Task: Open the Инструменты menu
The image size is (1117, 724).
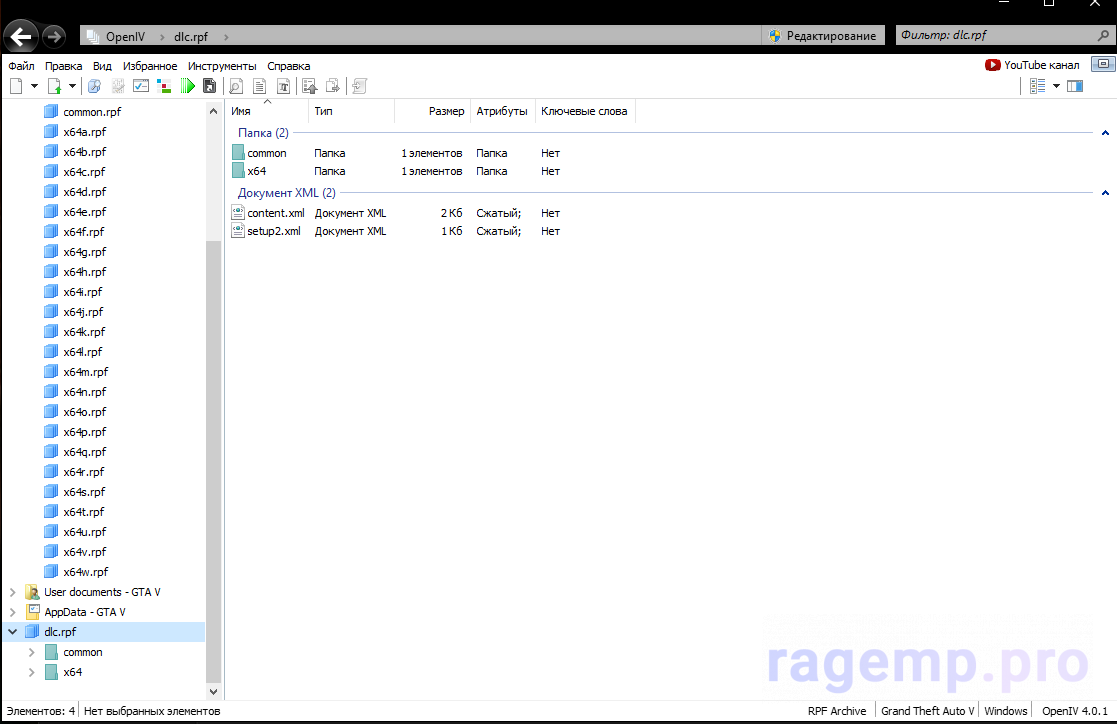Action: tap(222, 66)
